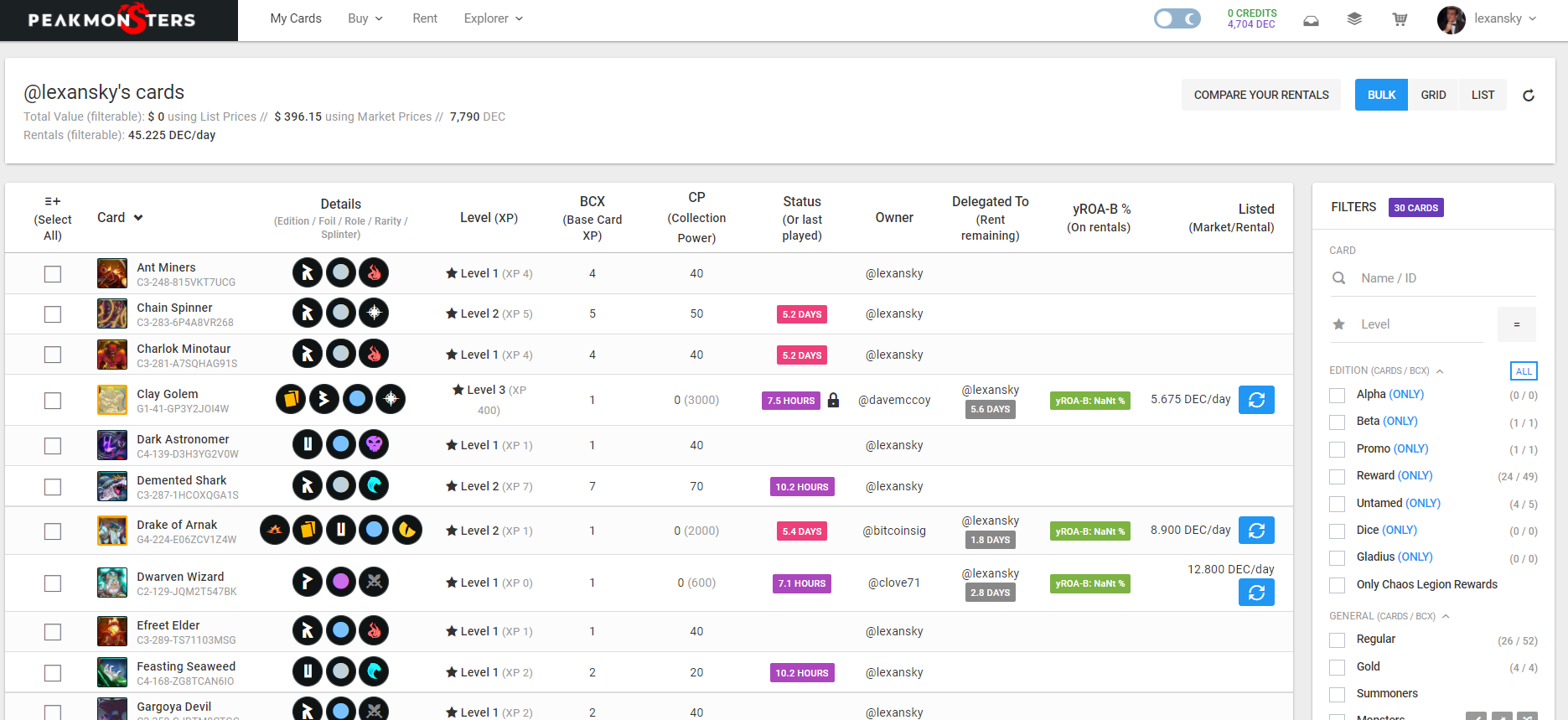This screenshot has width=1568, height=720.
Task: Collapse the General filter section
Action: pyautogui.click(x=1446, y=616)
